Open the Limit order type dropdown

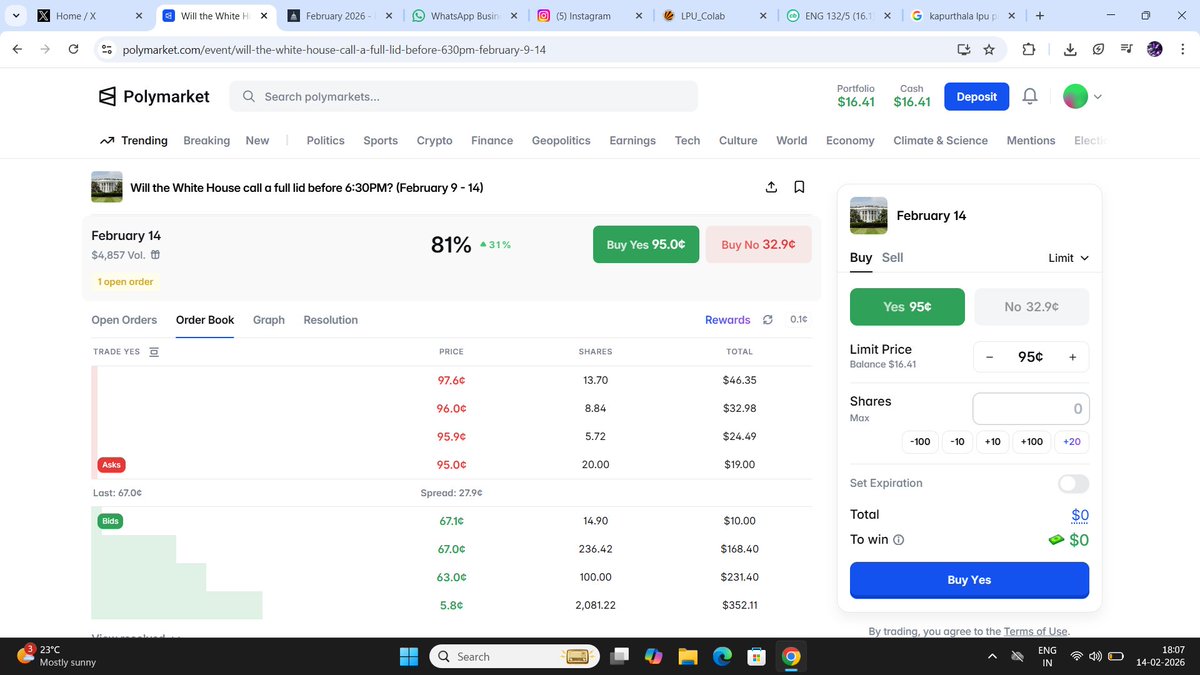click(x=1068, y=258)
